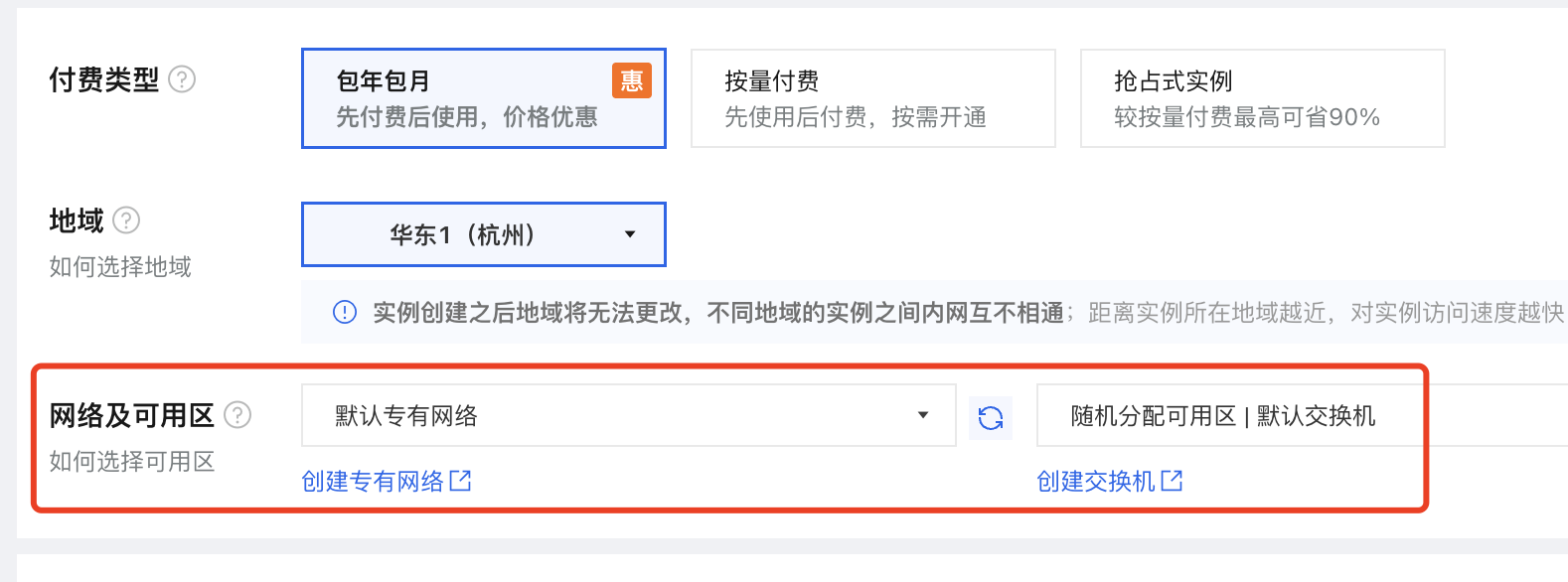Click the 如何选择地域 link
This screenshot has width=1568, height=582.
pos(119,266)
